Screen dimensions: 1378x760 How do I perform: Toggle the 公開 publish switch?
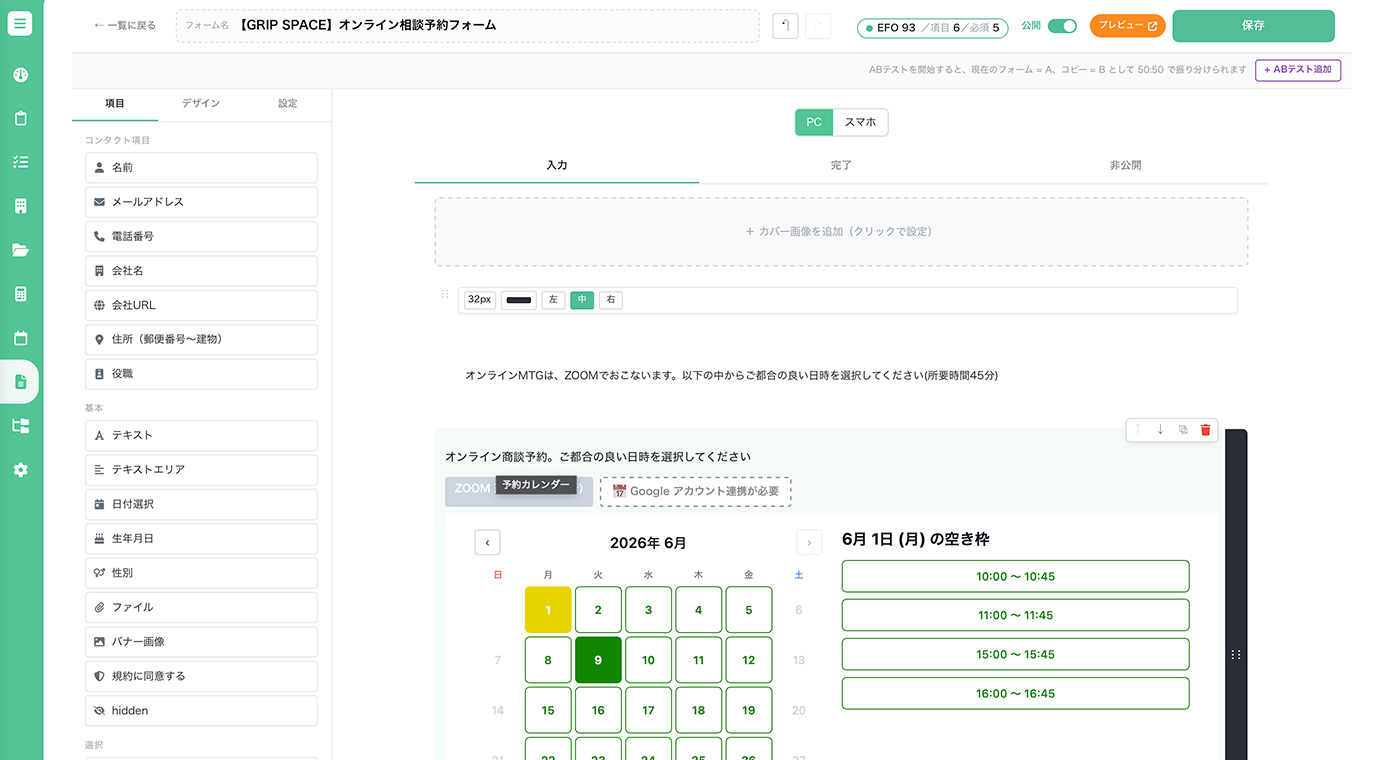(x=1062, y=26)
